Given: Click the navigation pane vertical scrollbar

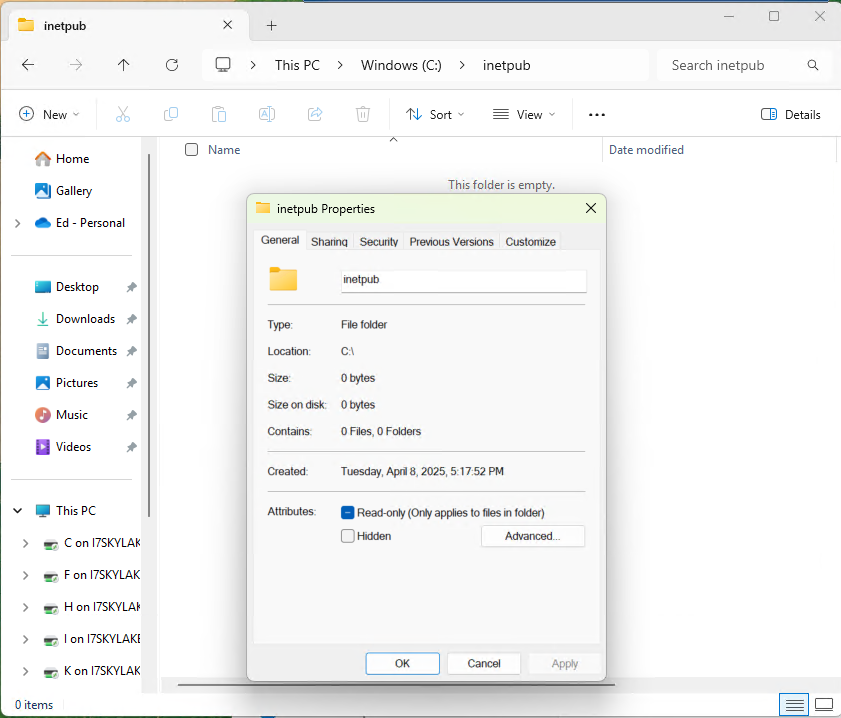Looking at the screenshot, I should coord(149,335).
